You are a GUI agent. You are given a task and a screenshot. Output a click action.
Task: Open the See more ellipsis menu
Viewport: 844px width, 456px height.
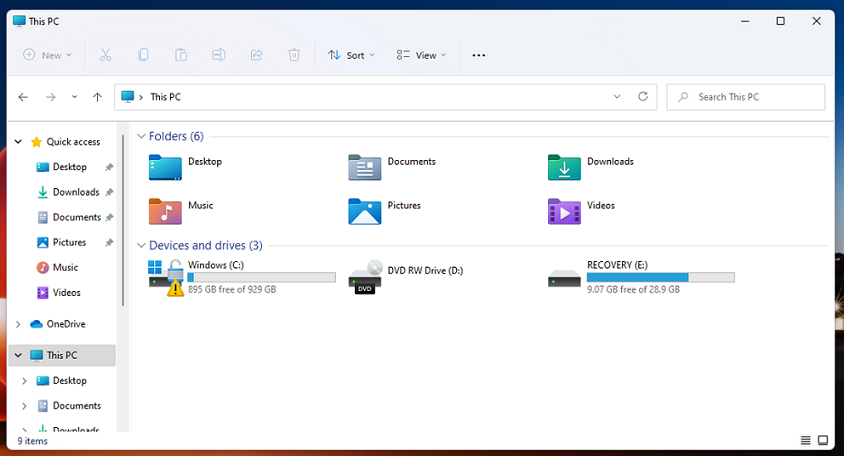(x=478, y=55)
